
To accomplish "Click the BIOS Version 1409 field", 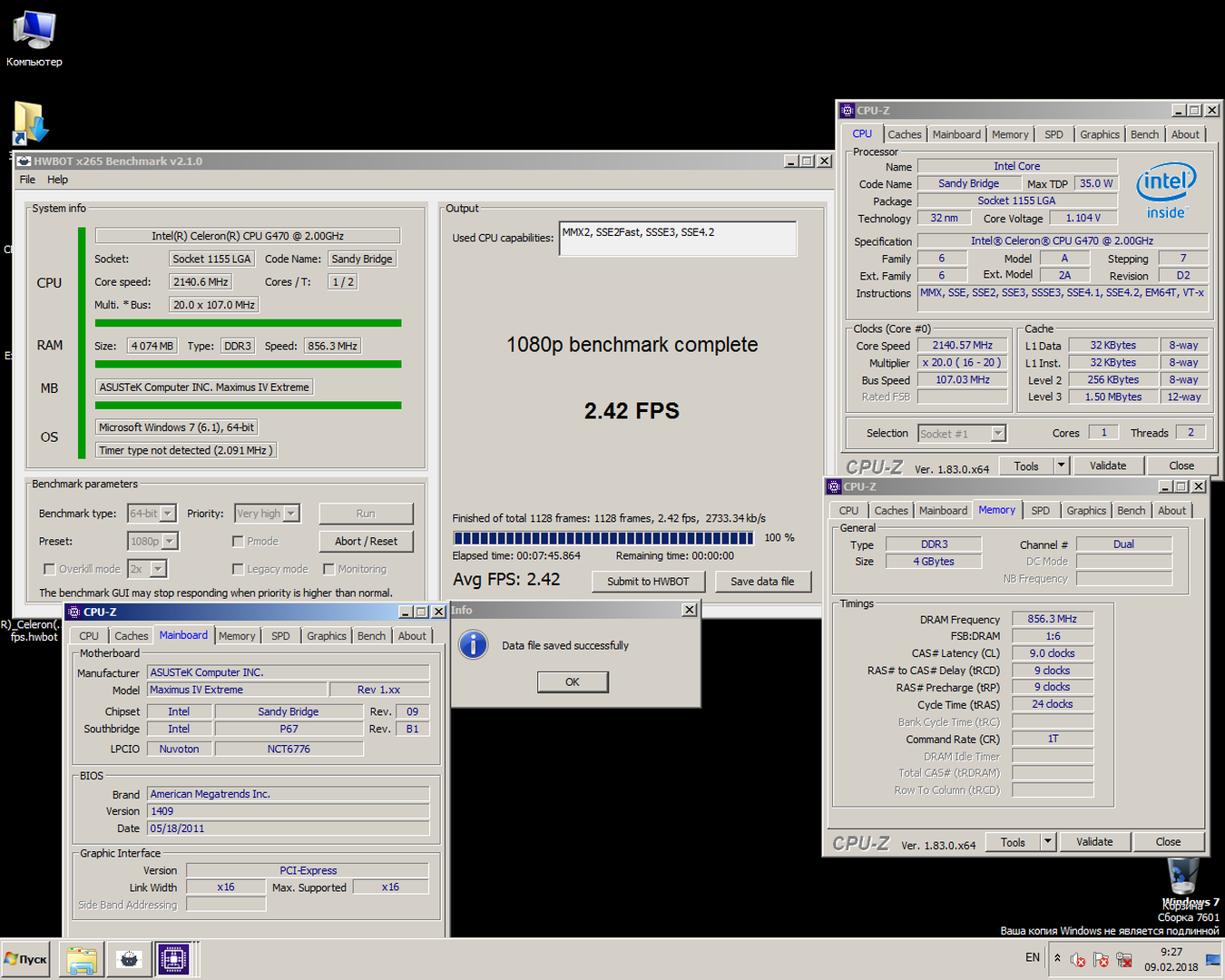I will 289,811.
